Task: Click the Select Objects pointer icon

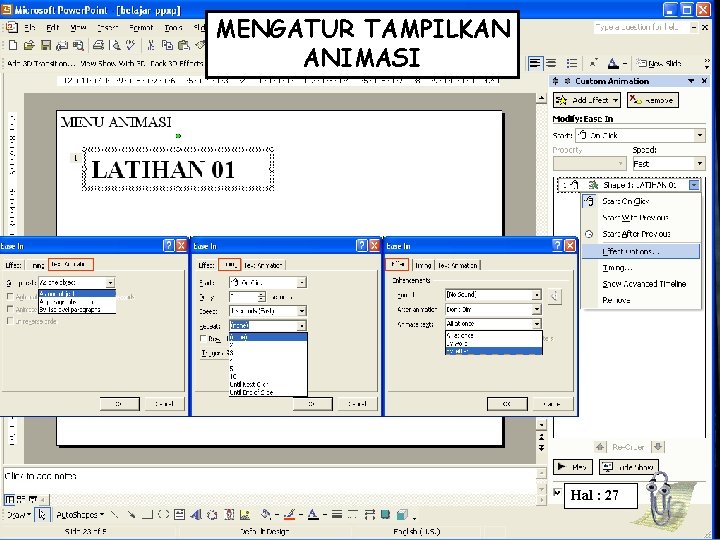Action: (42, 515)
